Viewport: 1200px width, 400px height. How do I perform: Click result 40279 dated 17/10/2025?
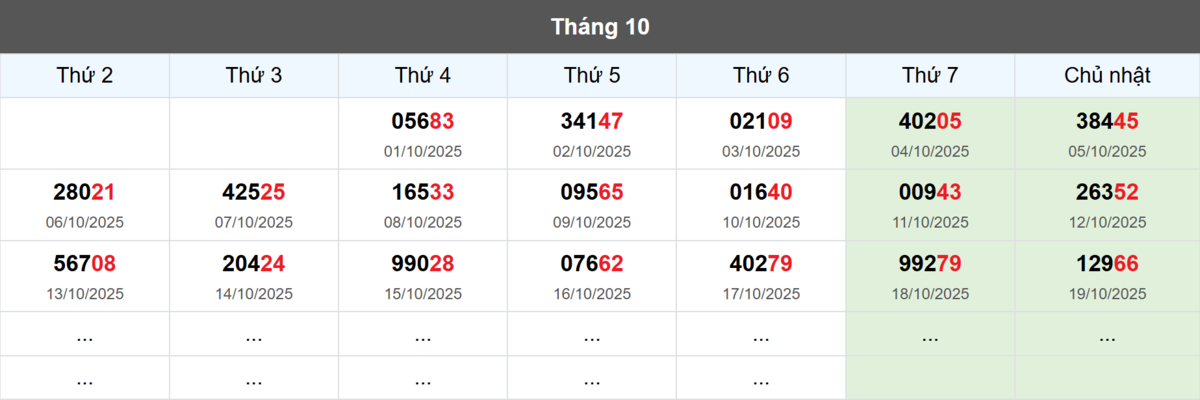tap(761, 264)
